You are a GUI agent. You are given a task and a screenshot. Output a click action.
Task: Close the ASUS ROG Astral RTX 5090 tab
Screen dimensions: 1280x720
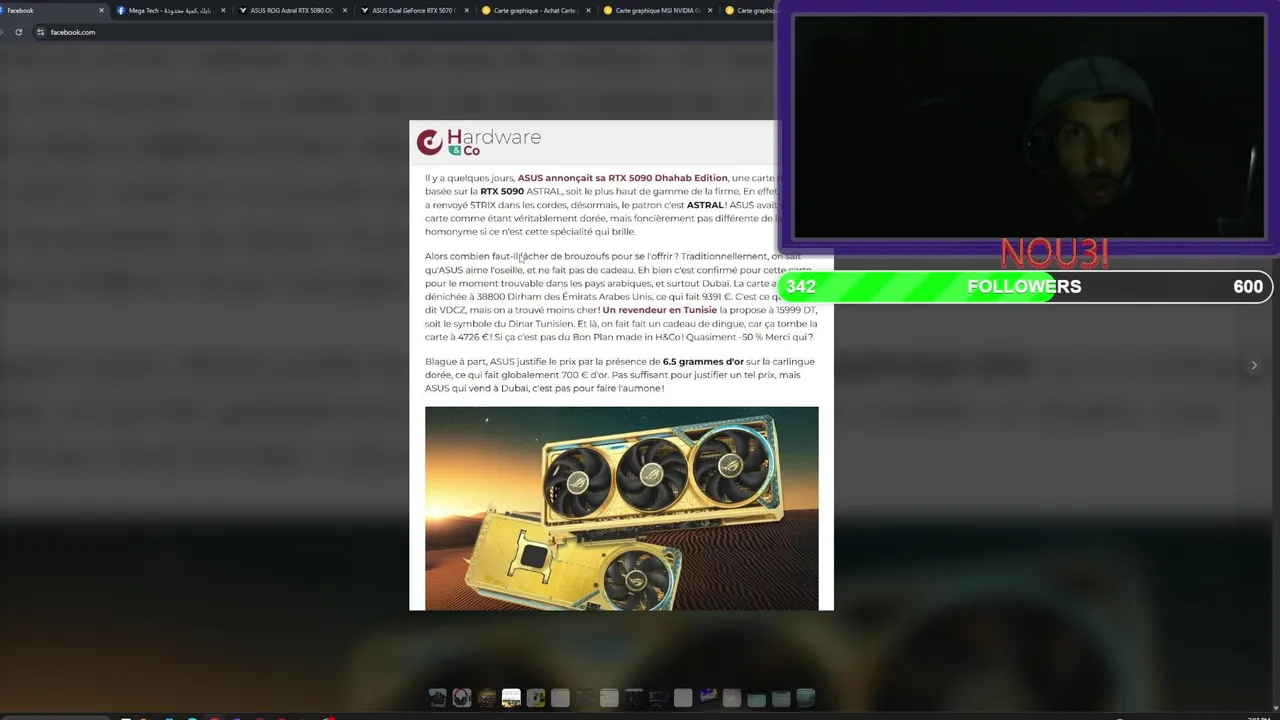345,10
